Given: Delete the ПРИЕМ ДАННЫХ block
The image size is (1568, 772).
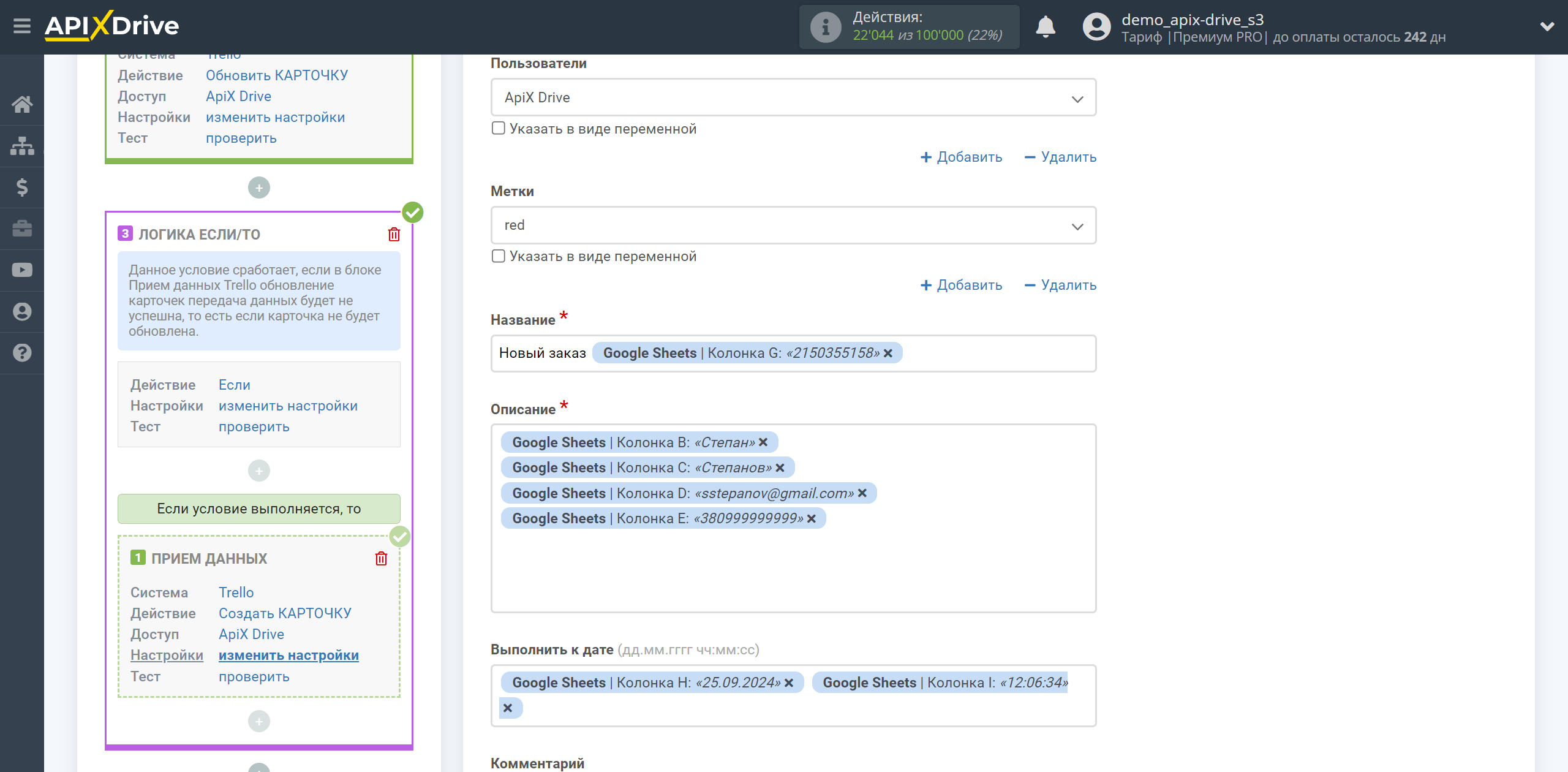Looking at the screenshot, I should point(381,558).
